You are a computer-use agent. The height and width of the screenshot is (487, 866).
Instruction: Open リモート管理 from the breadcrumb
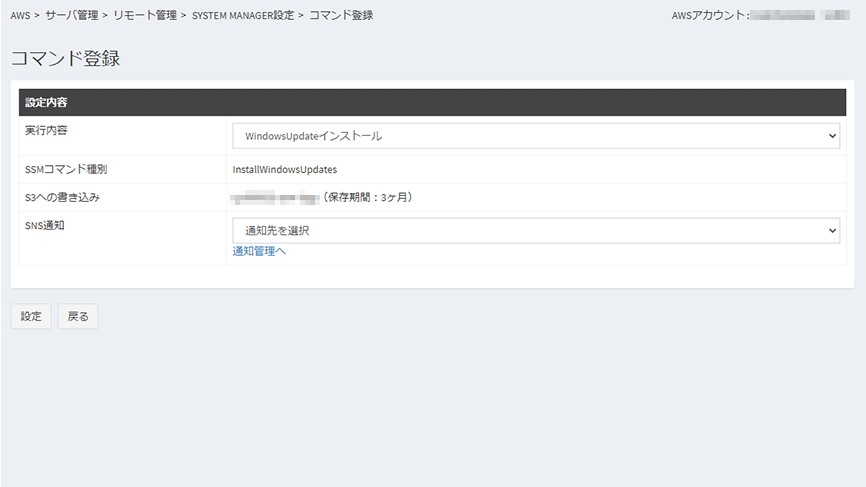145,15
